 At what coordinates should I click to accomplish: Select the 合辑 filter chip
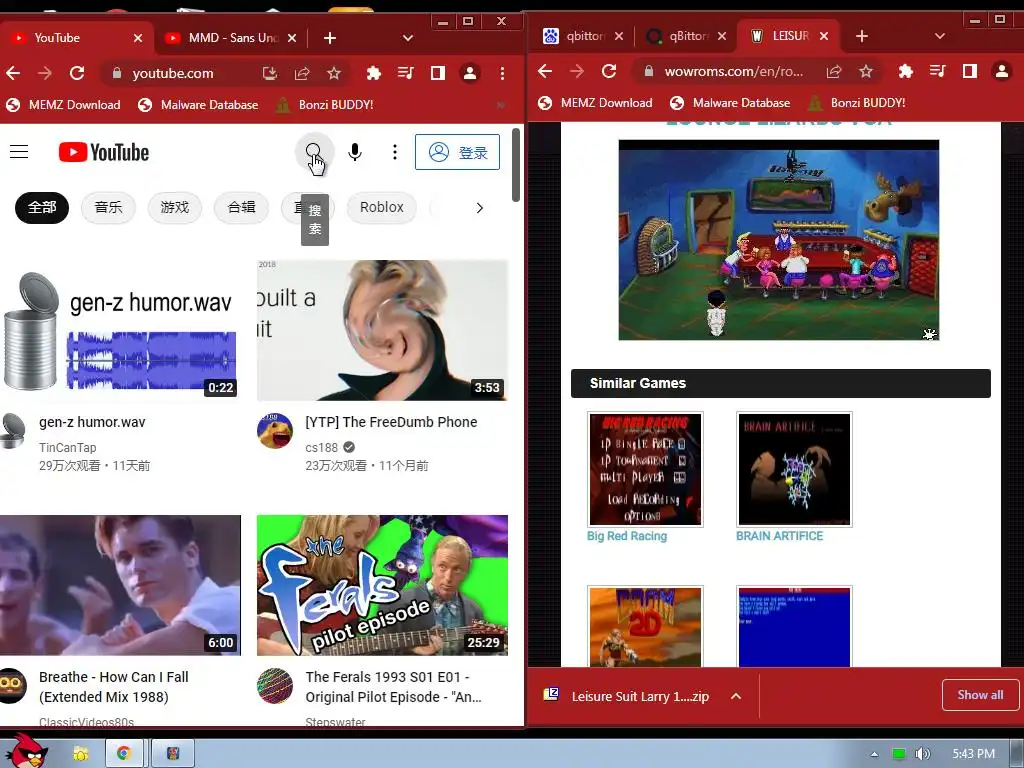click(x=241, y=208)
